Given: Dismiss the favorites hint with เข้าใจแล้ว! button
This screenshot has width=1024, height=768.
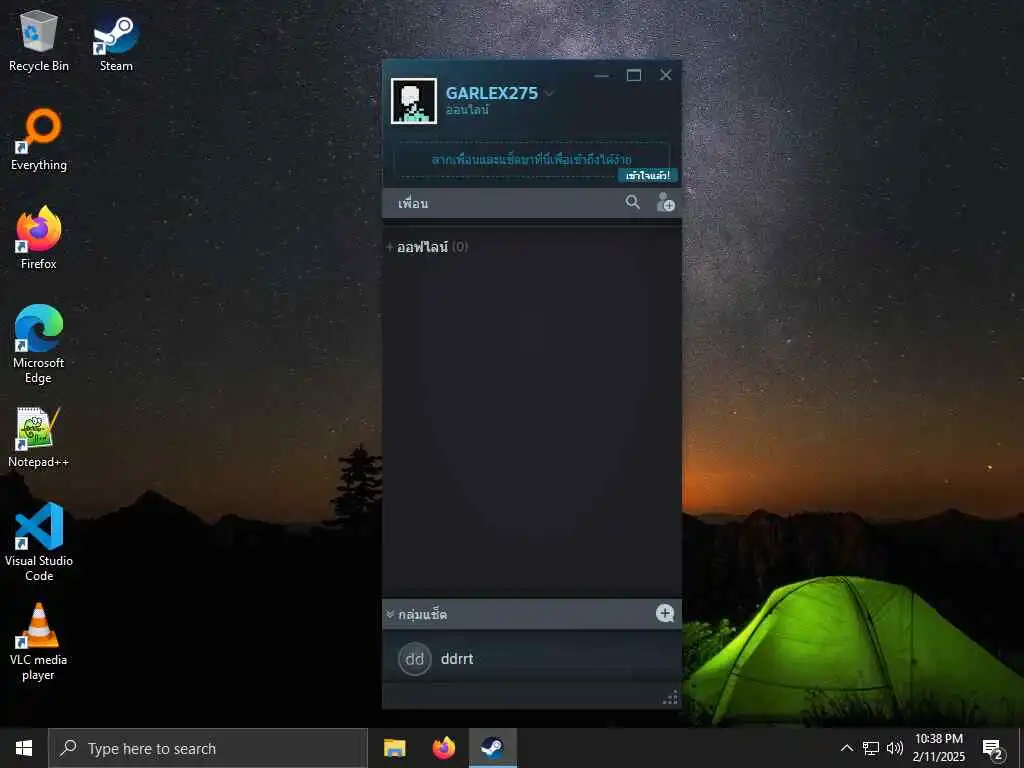Looking at the screenshot, I should (648, 175).
